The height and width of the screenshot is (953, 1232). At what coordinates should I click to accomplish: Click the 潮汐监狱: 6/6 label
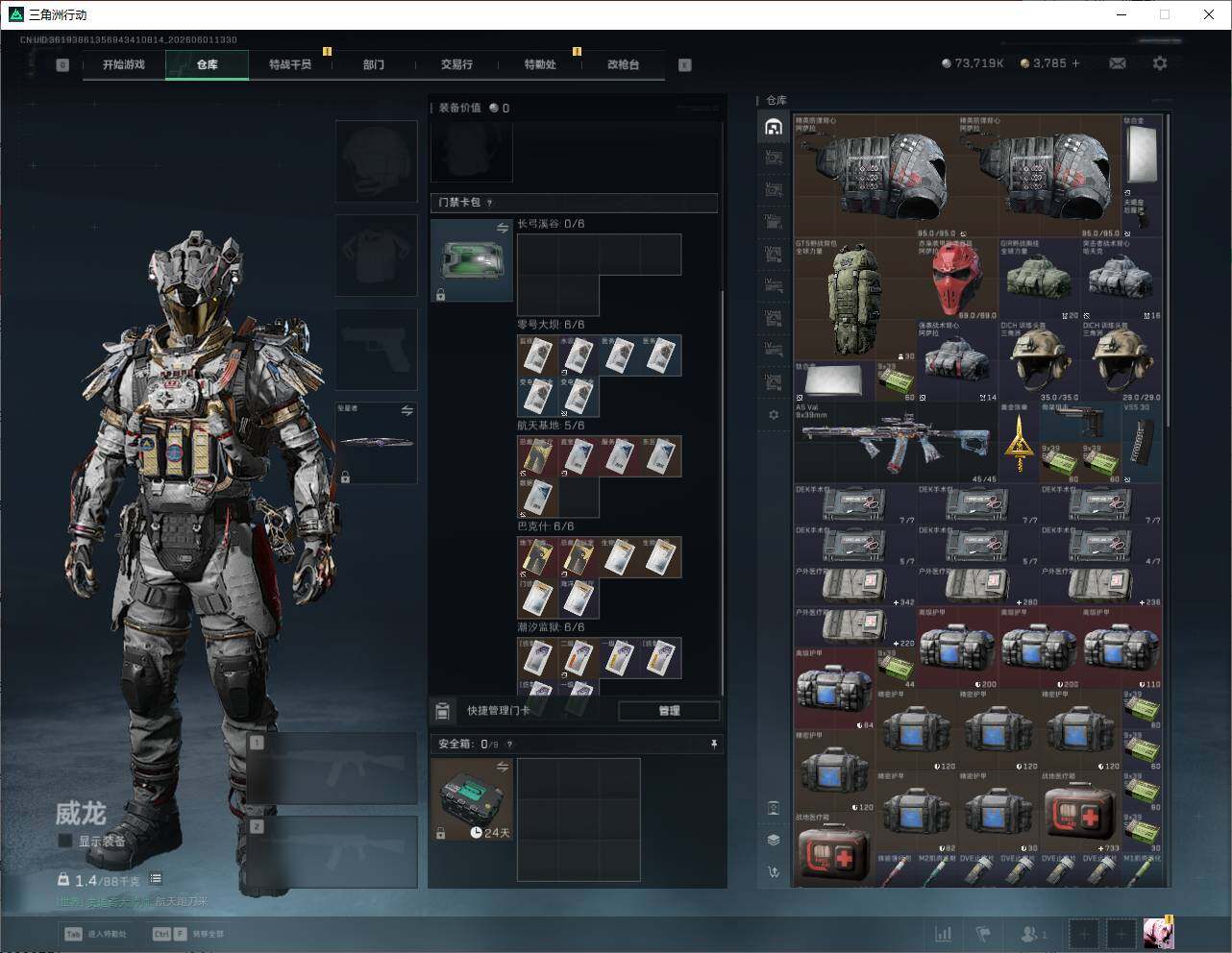[x=551, y=627]
